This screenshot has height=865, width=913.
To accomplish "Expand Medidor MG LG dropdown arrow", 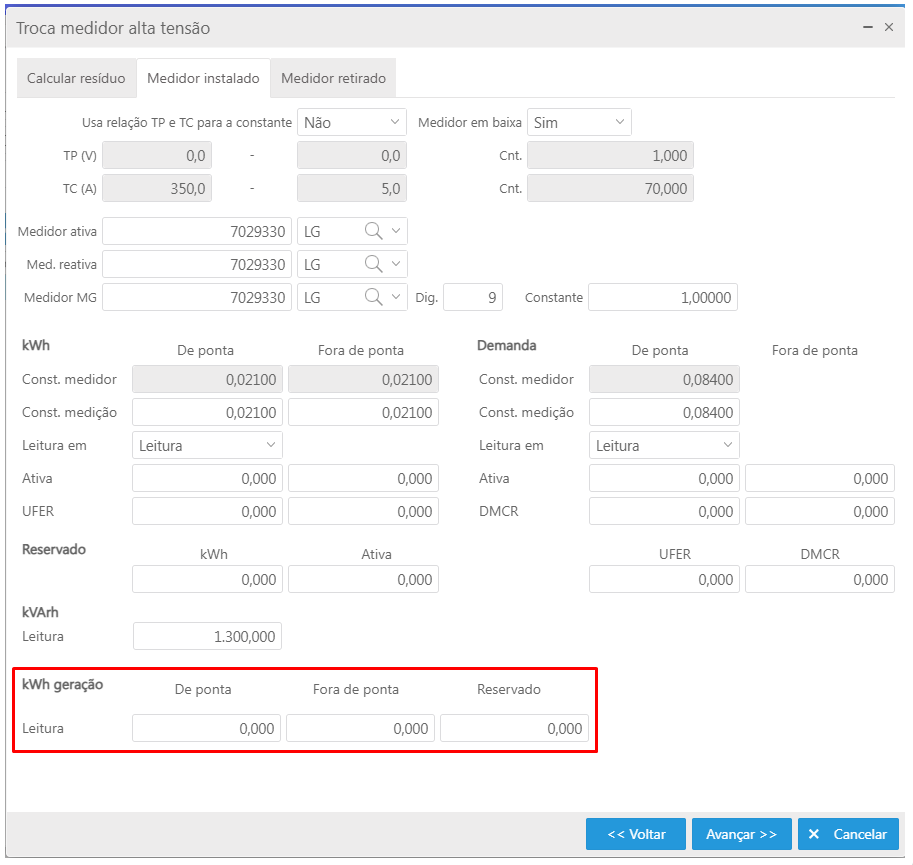I will [396, 297].
